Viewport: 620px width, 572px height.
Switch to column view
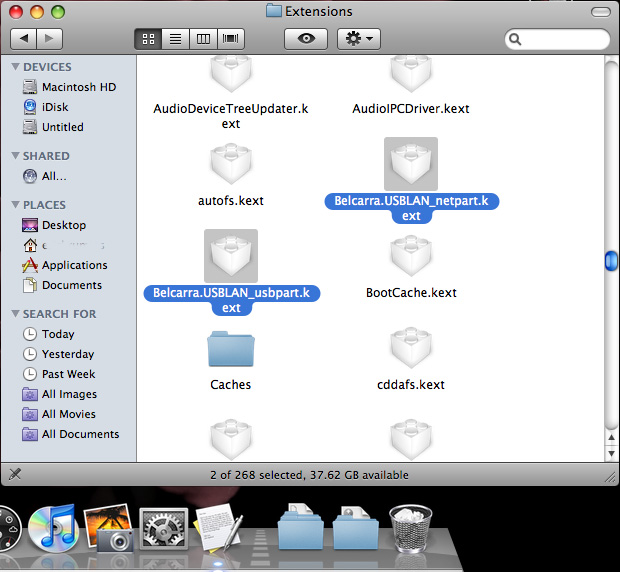(x=203, y=39)
